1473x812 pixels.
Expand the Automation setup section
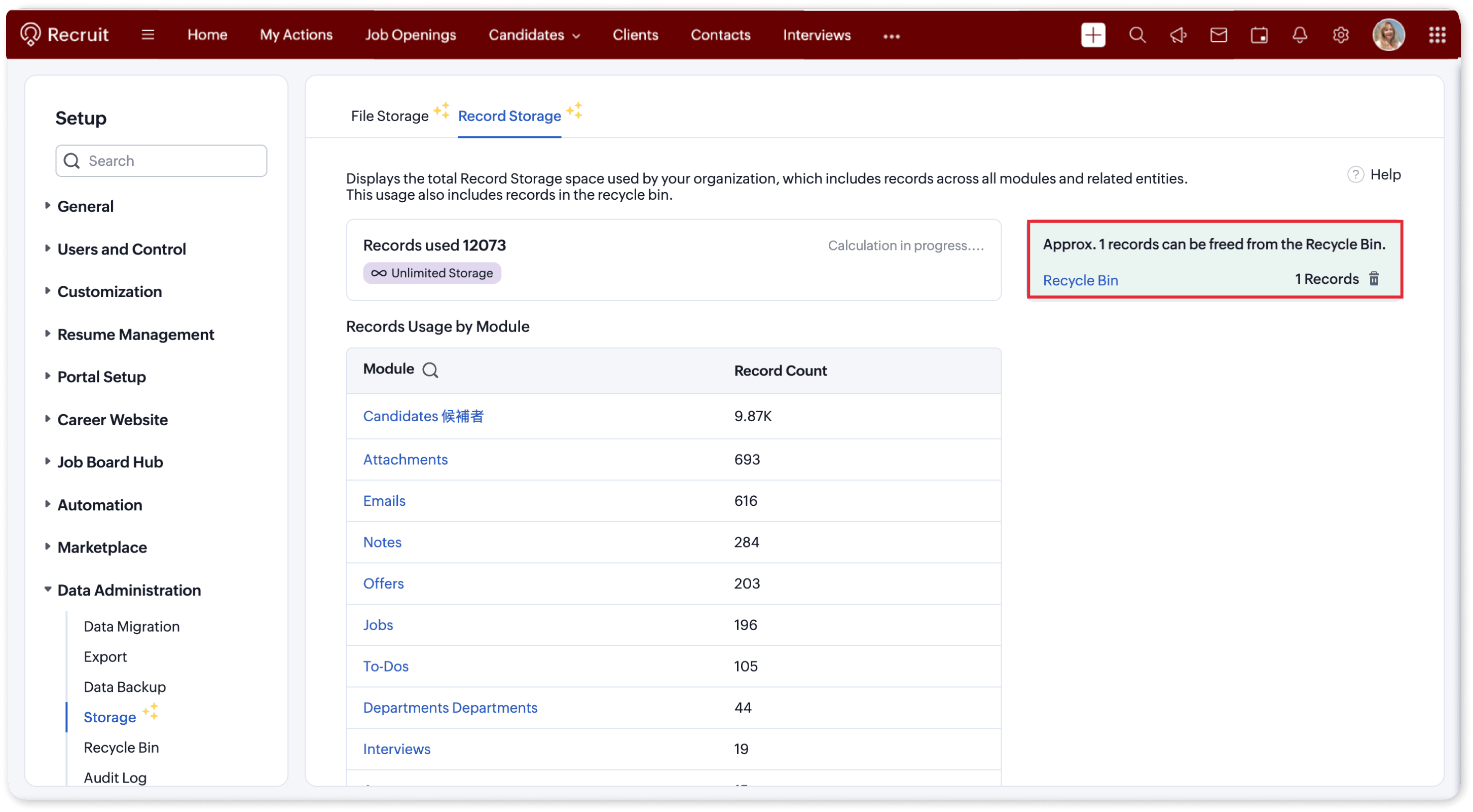point(99,505)
